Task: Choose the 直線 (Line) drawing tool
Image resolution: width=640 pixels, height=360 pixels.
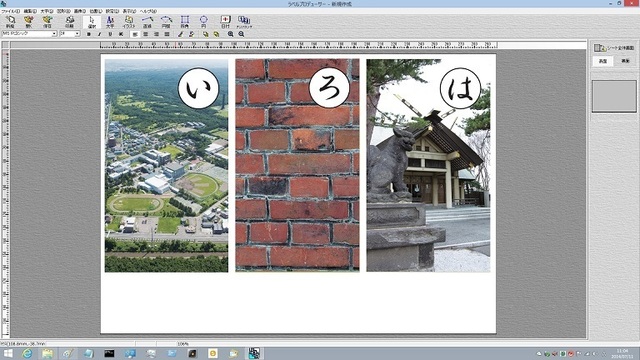Action: coord(147,22)
